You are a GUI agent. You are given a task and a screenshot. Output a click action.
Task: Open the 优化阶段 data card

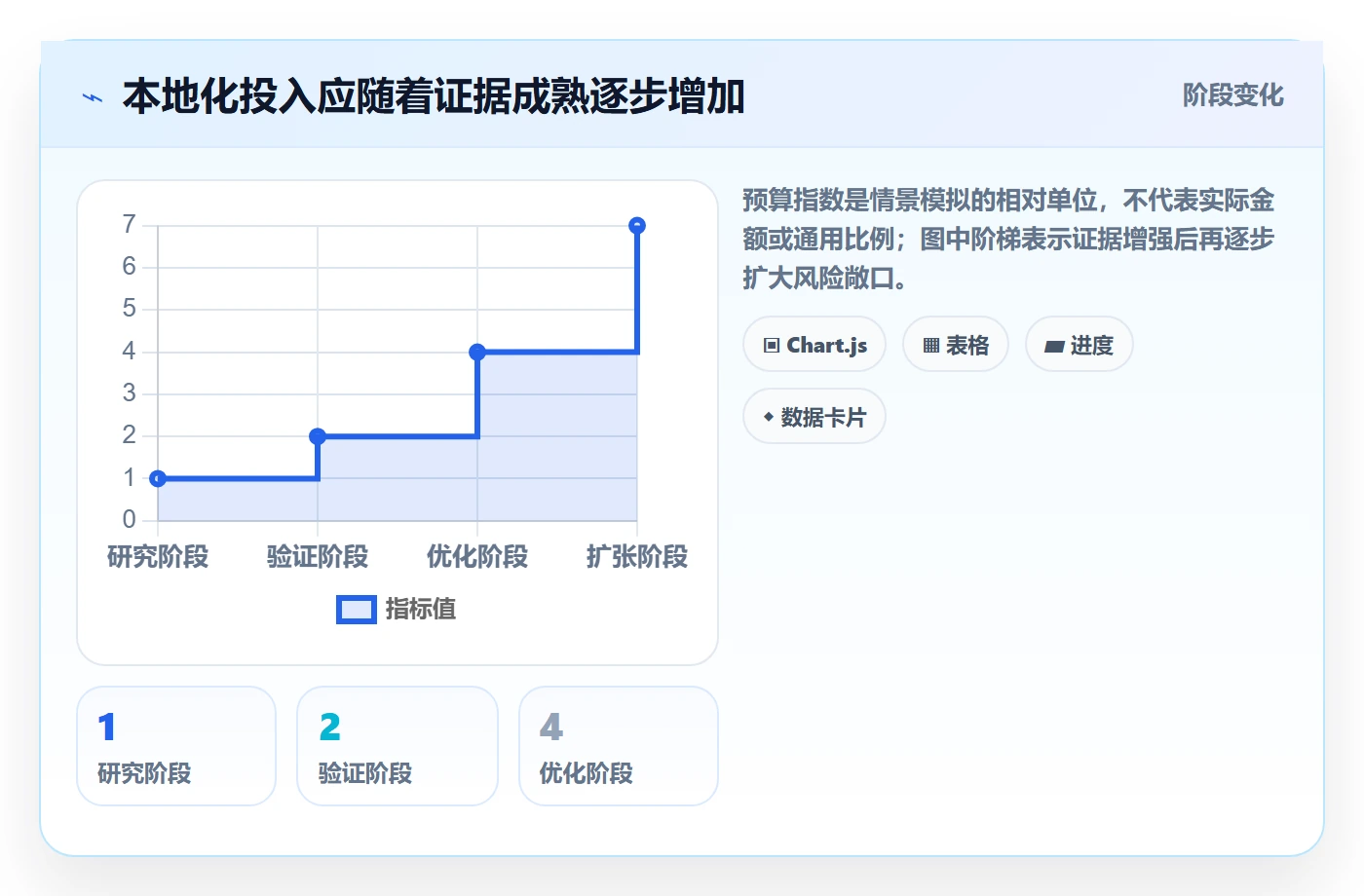(x=619, y=746)
